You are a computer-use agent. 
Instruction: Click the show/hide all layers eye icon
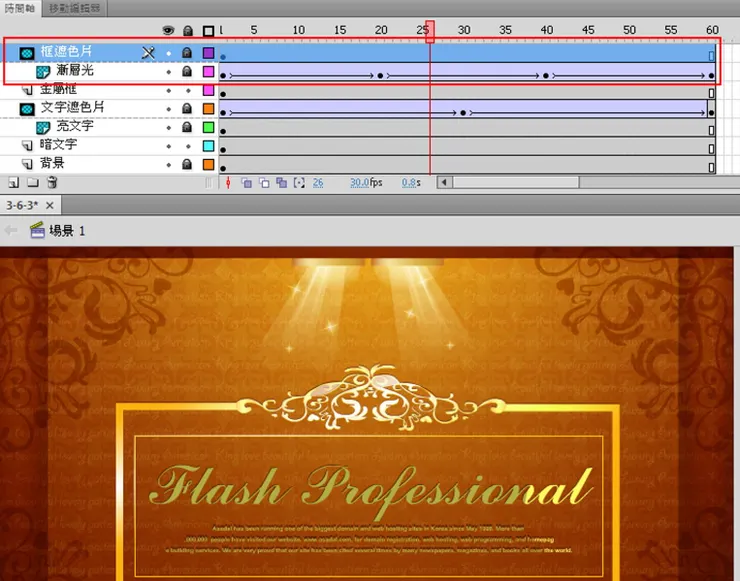(x=168, y=31)
